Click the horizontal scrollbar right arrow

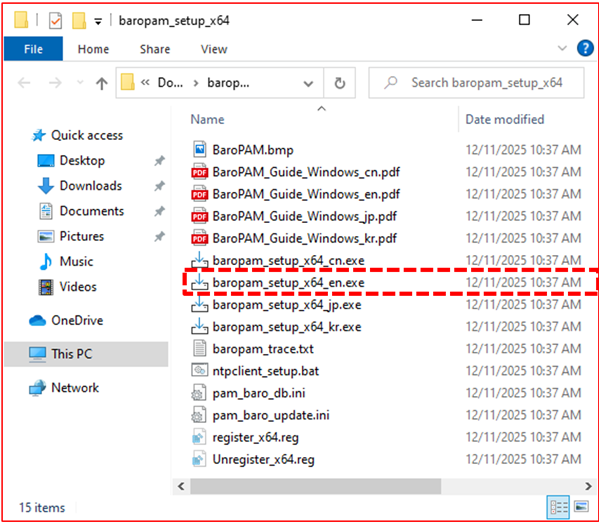tap(588, 486)
